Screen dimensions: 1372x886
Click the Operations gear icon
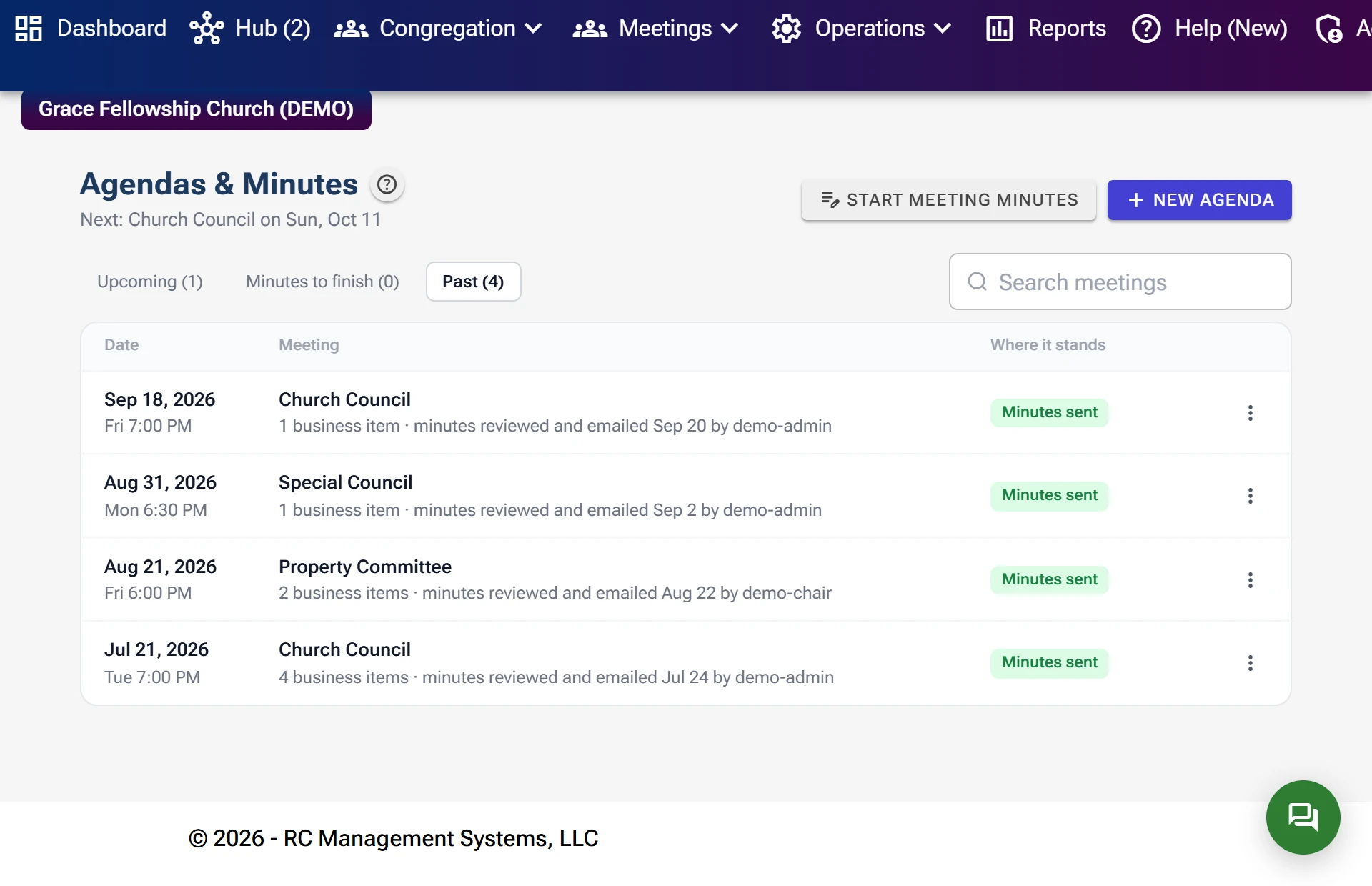pos(787,29)
